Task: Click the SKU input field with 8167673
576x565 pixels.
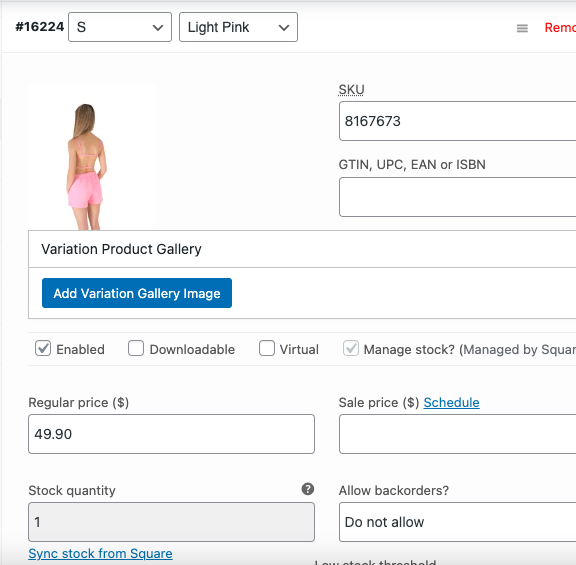Action: click(x=457, y=121)
